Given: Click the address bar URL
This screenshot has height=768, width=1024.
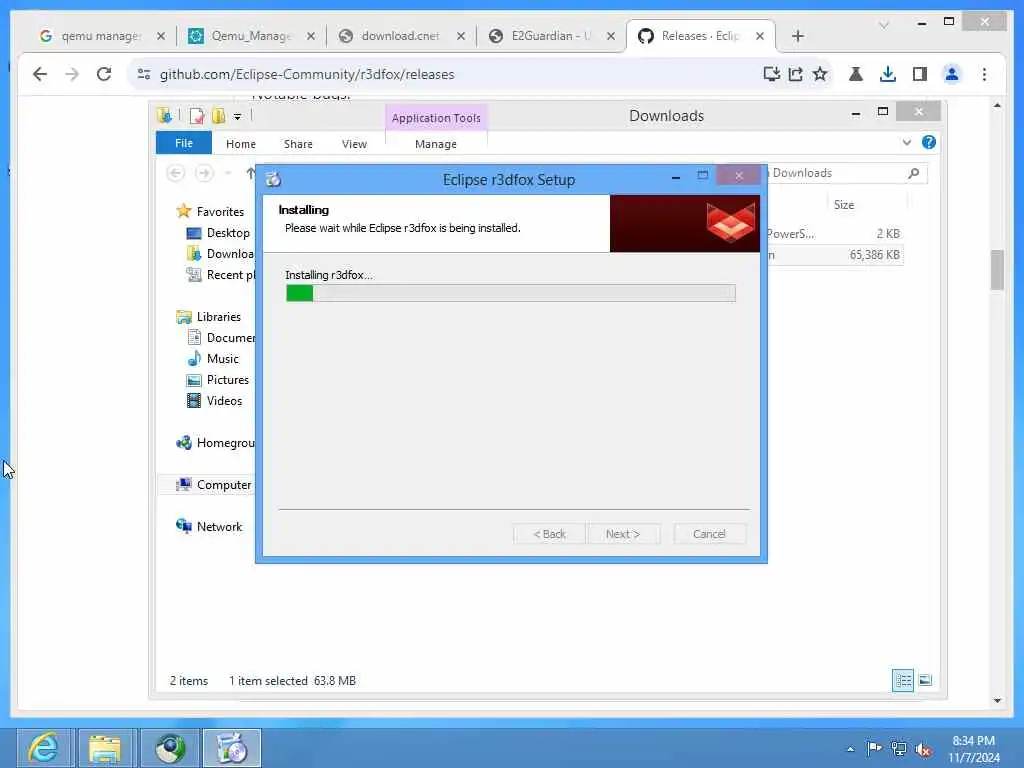Looking at the screenshot, I should tap(307, 74).
